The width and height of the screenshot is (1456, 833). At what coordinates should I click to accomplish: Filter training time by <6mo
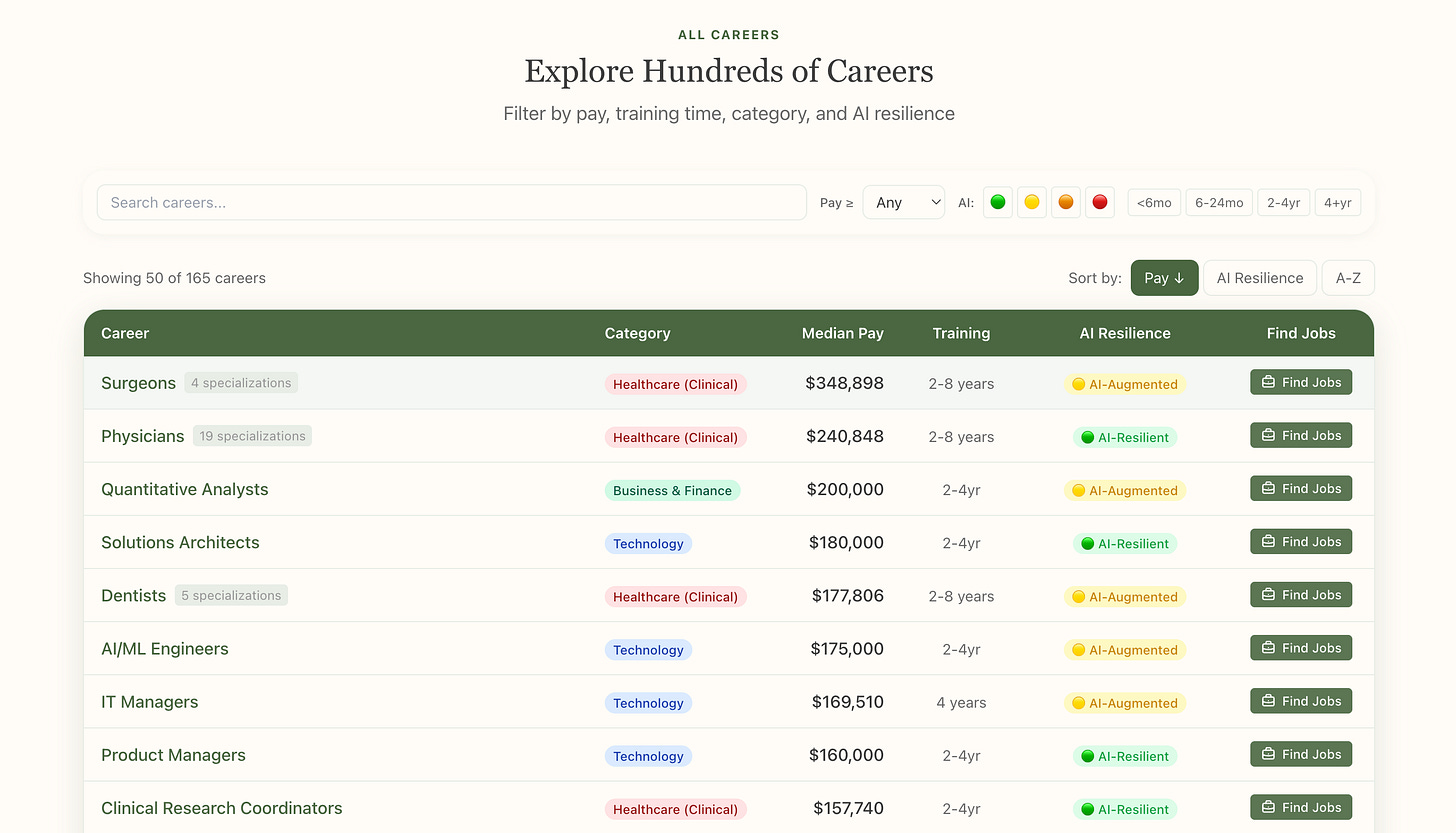1154,203
